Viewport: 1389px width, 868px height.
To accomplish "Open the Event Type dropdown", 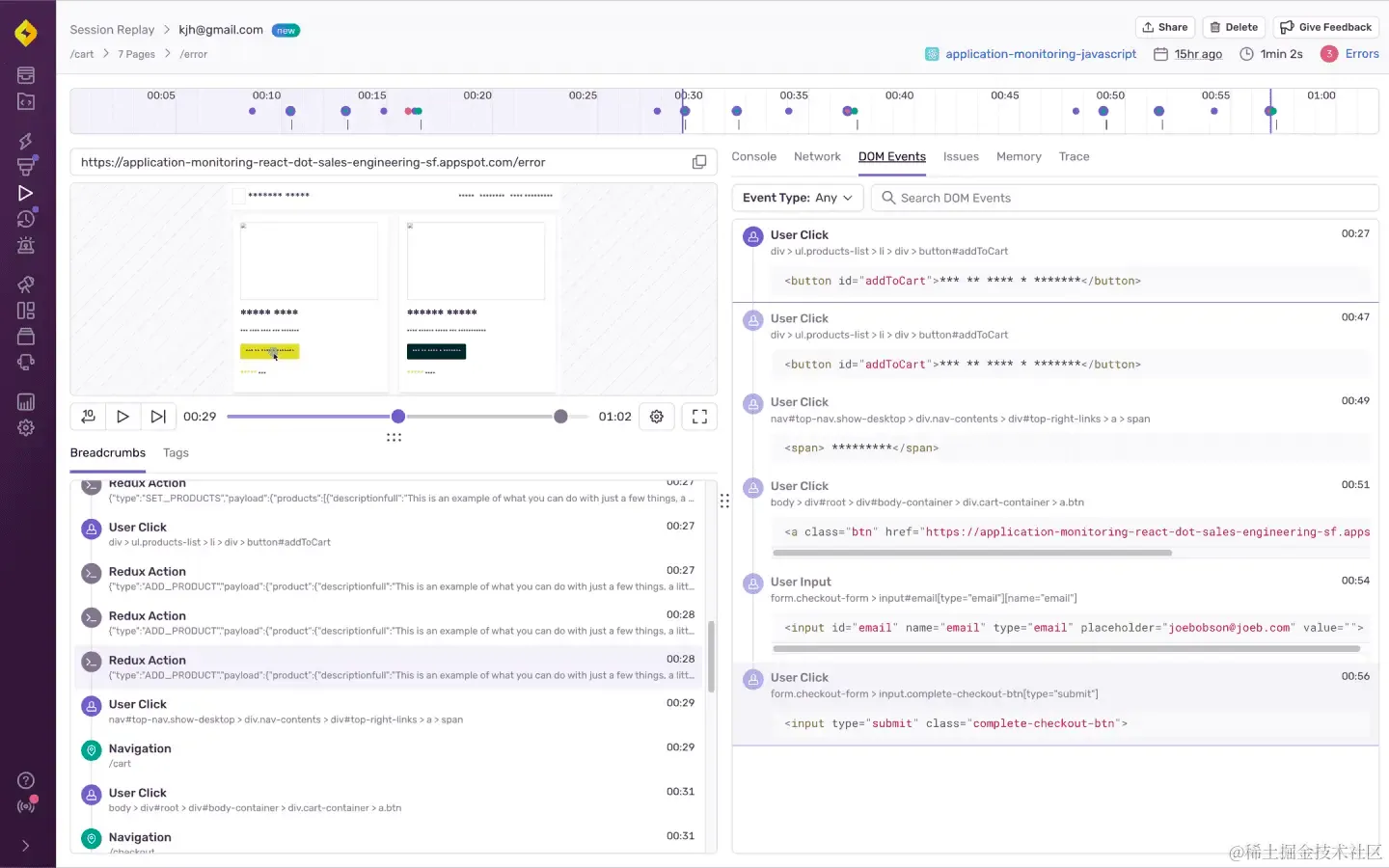I will click(x=798, y=198).
